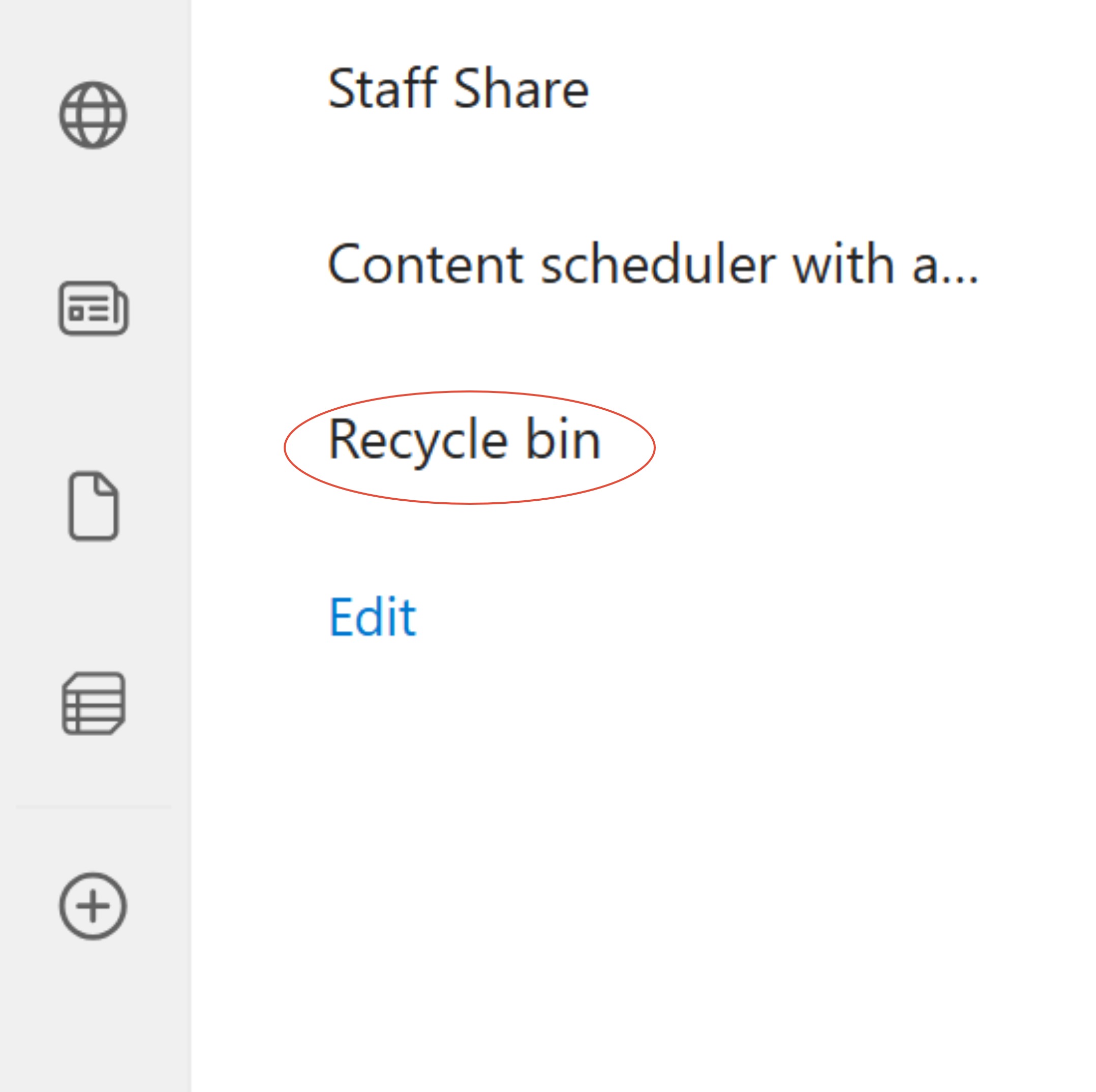
Task: Browse files using the page icon
Action: point(94,505)
